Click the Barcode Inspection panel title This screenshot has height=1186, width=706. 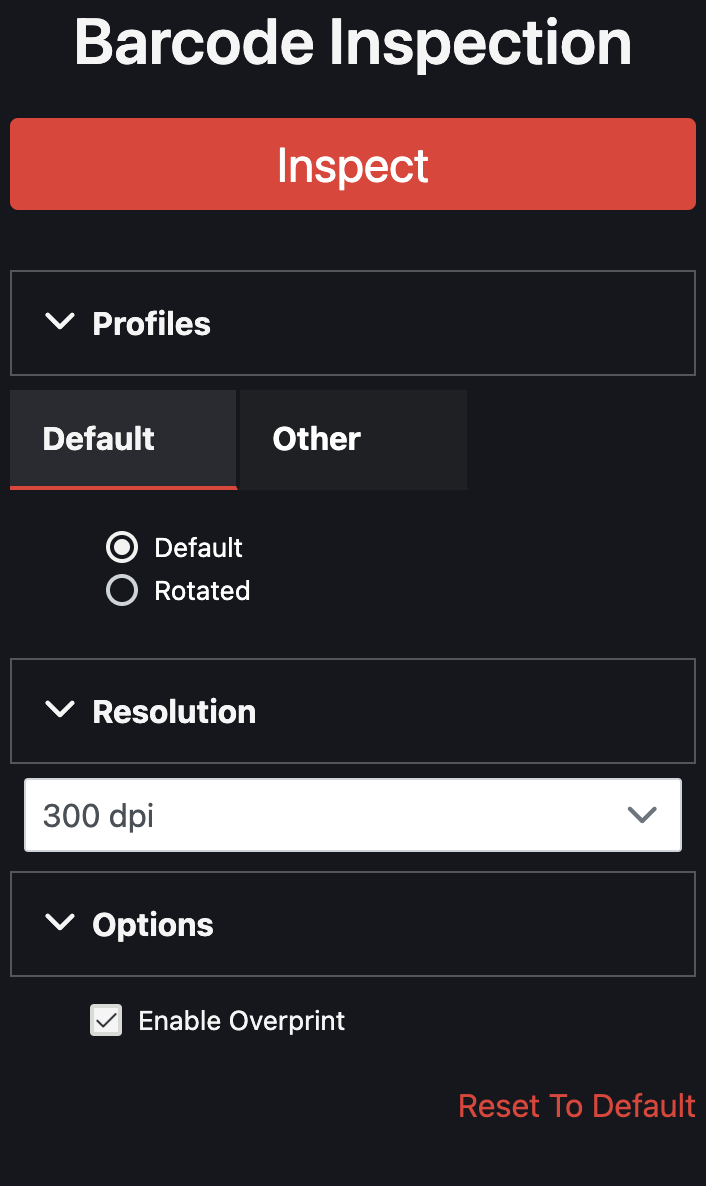pos(352,42)
